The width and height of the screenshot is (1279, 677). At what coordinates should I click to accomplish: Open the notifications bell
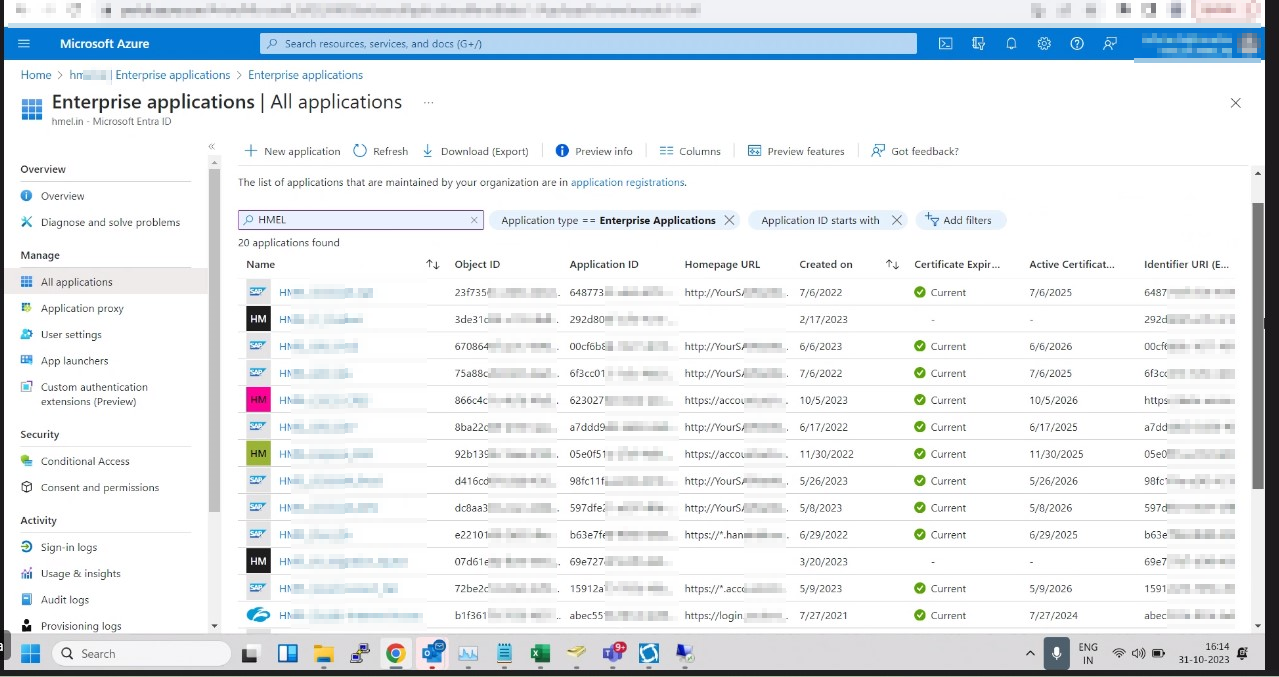tap(1011, 44)
